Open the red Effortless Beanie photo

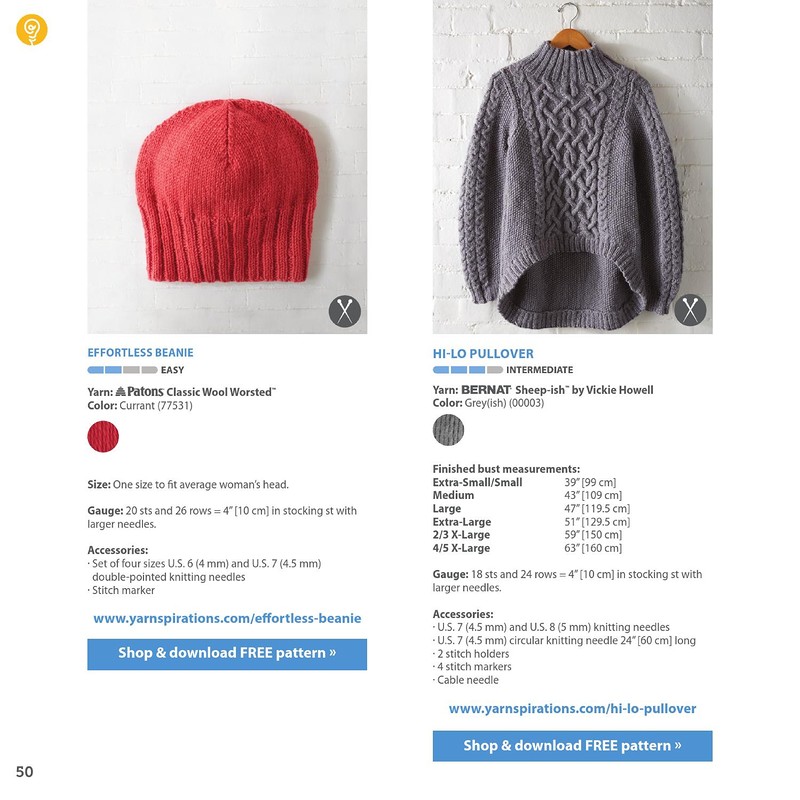point(227,167)
